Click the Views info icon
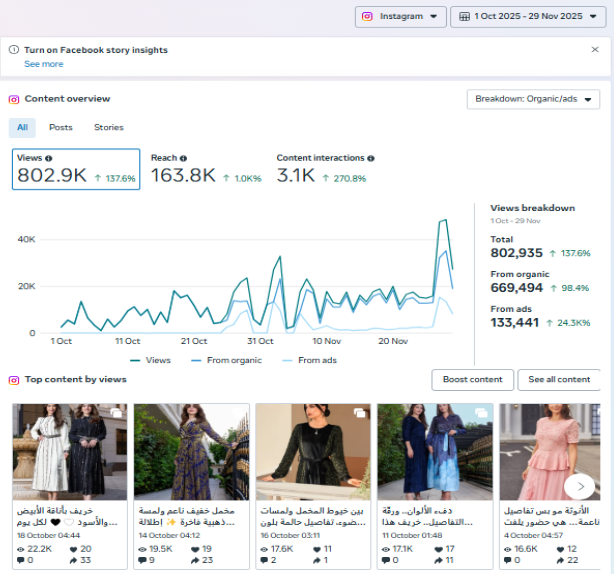The width and height of the screenshot is (614, 574). (x=49, y=158)
